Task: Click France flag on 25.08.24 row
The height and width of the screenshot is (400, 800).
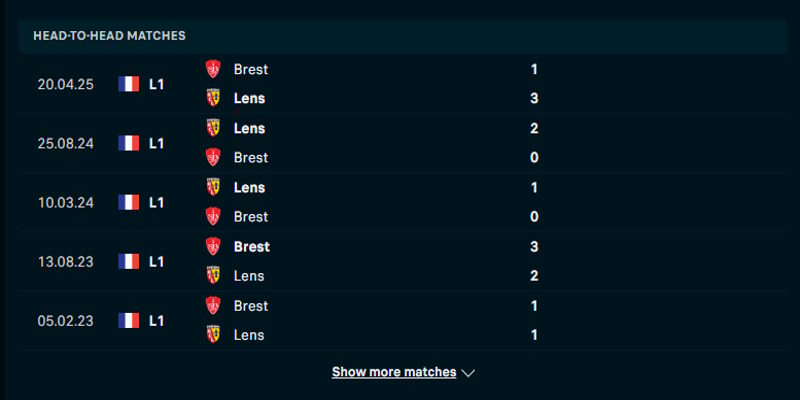Action: point(128,143)
